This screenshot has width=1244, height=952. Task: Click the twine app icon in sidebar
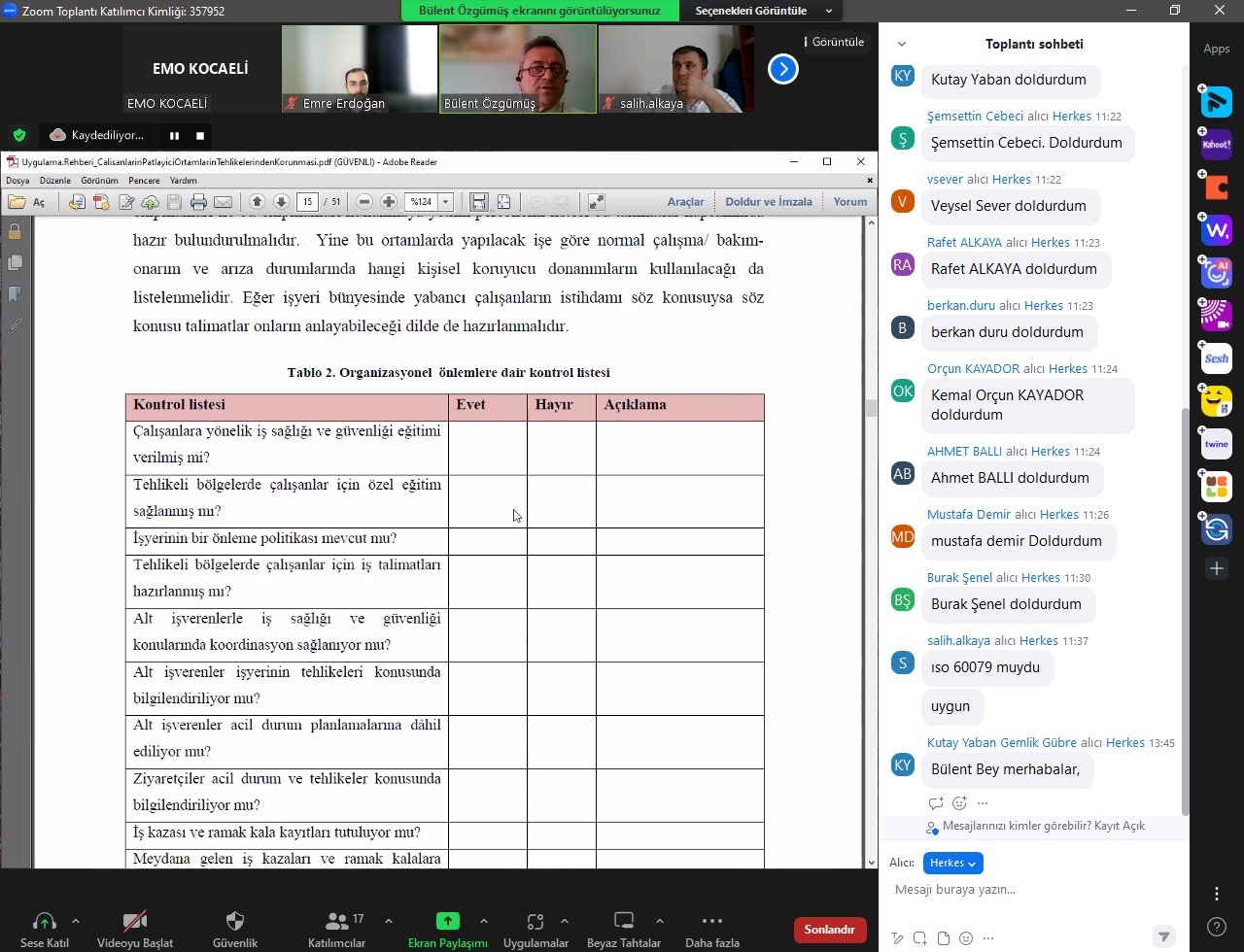(x=1217, y=444)
